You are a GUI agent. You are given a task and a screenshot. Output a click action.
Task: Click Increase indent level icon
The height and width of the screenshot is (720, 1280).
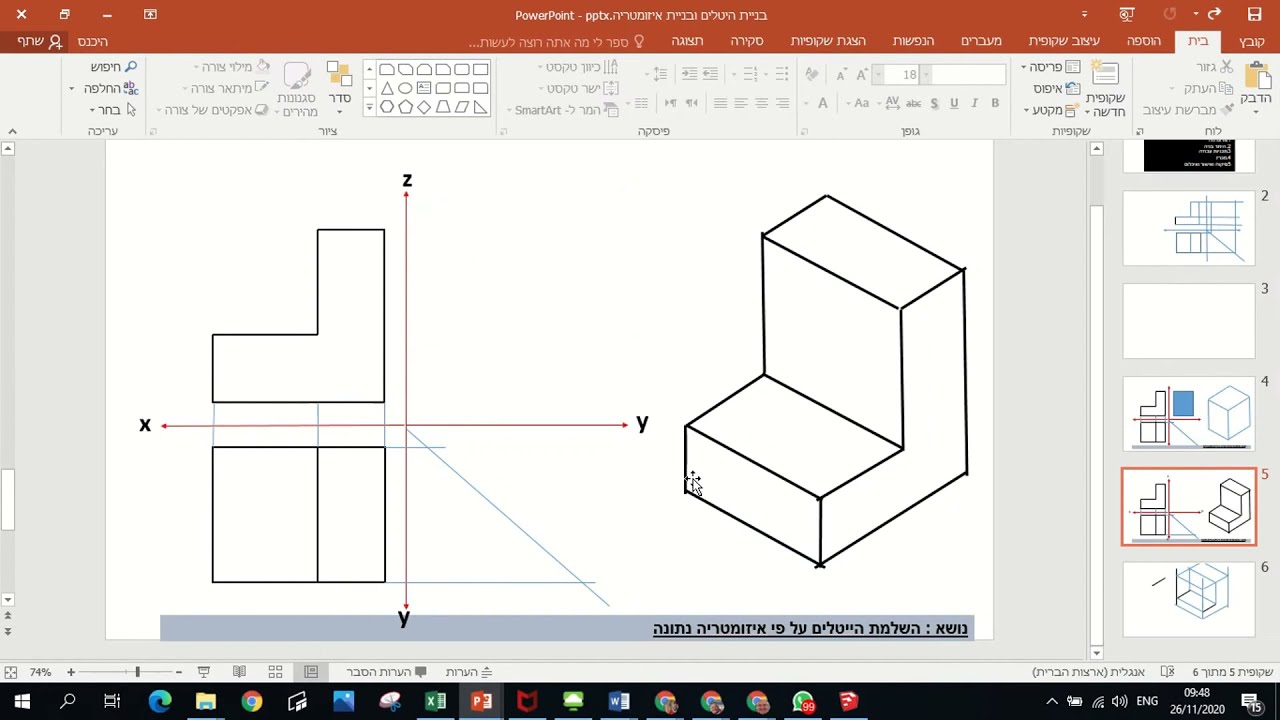[689, 75]
